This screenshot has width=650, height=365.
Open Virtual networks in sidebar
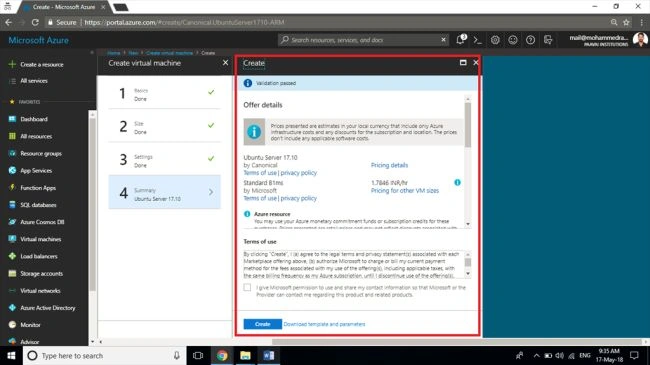[40, 291]
